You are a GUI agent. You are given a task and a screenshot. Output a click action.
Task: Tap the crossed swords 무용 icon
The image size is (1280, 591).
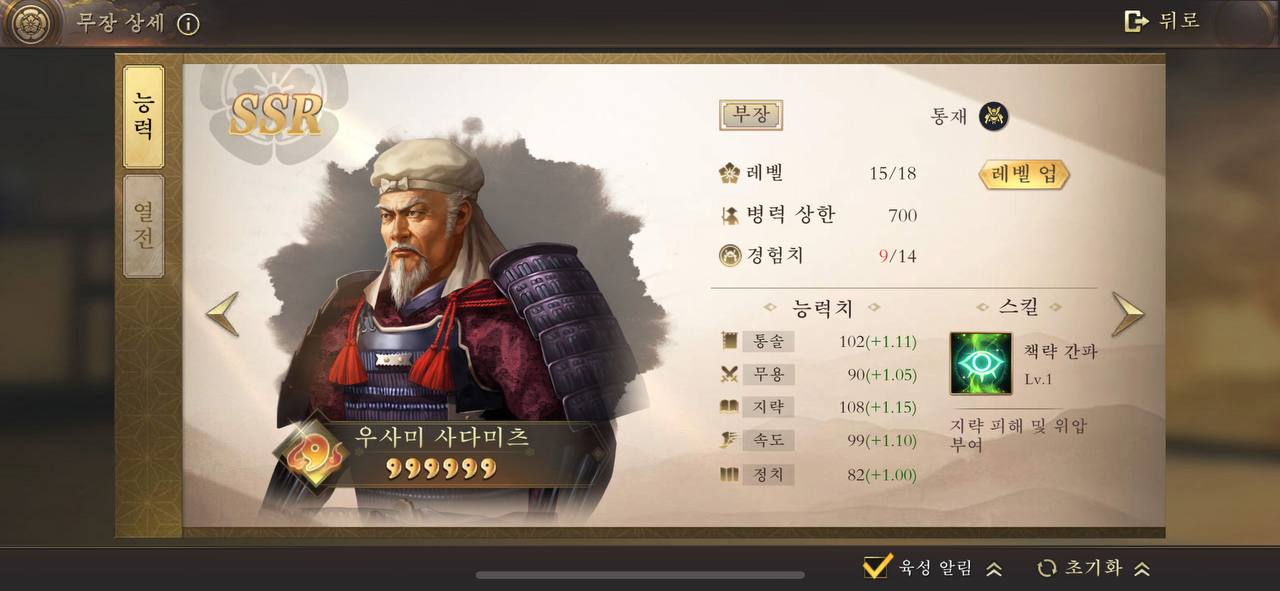[730, 374]
